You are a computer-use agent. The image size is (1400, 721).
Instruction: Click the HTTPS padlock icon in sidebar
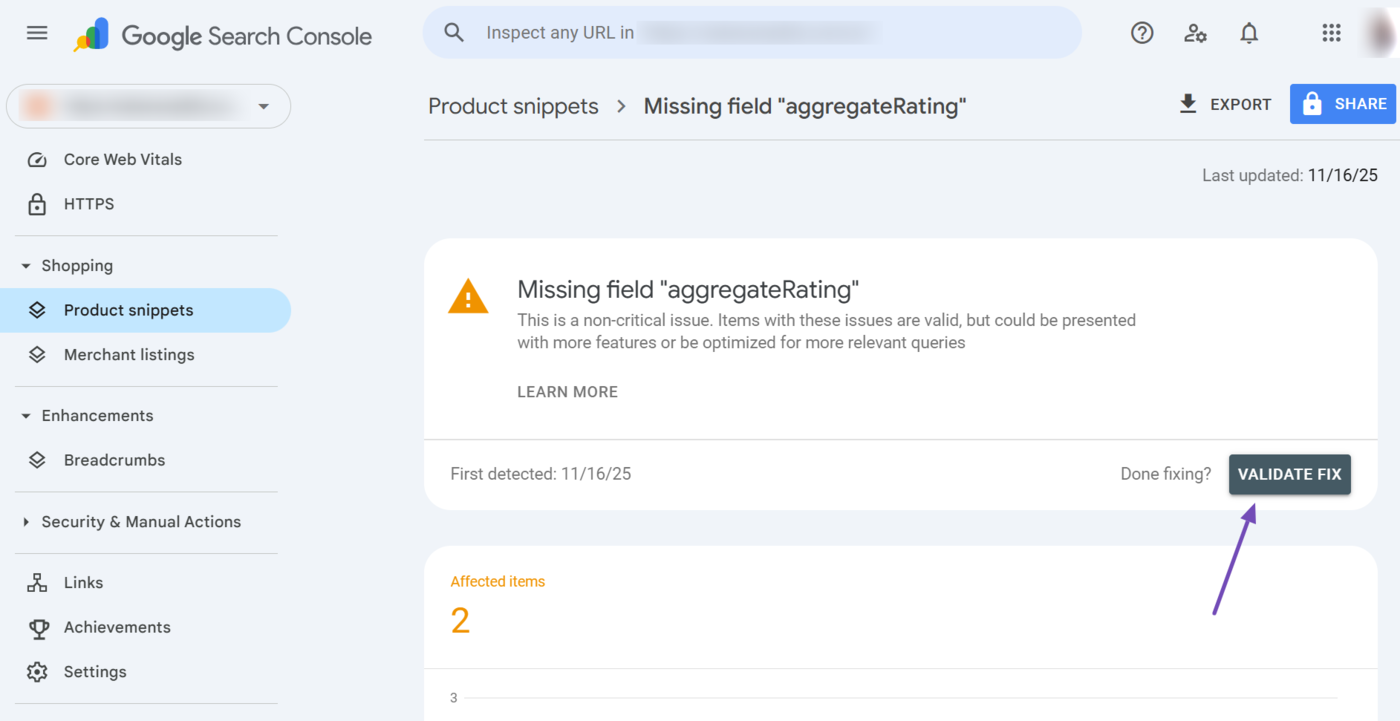[x=37, y=204]
